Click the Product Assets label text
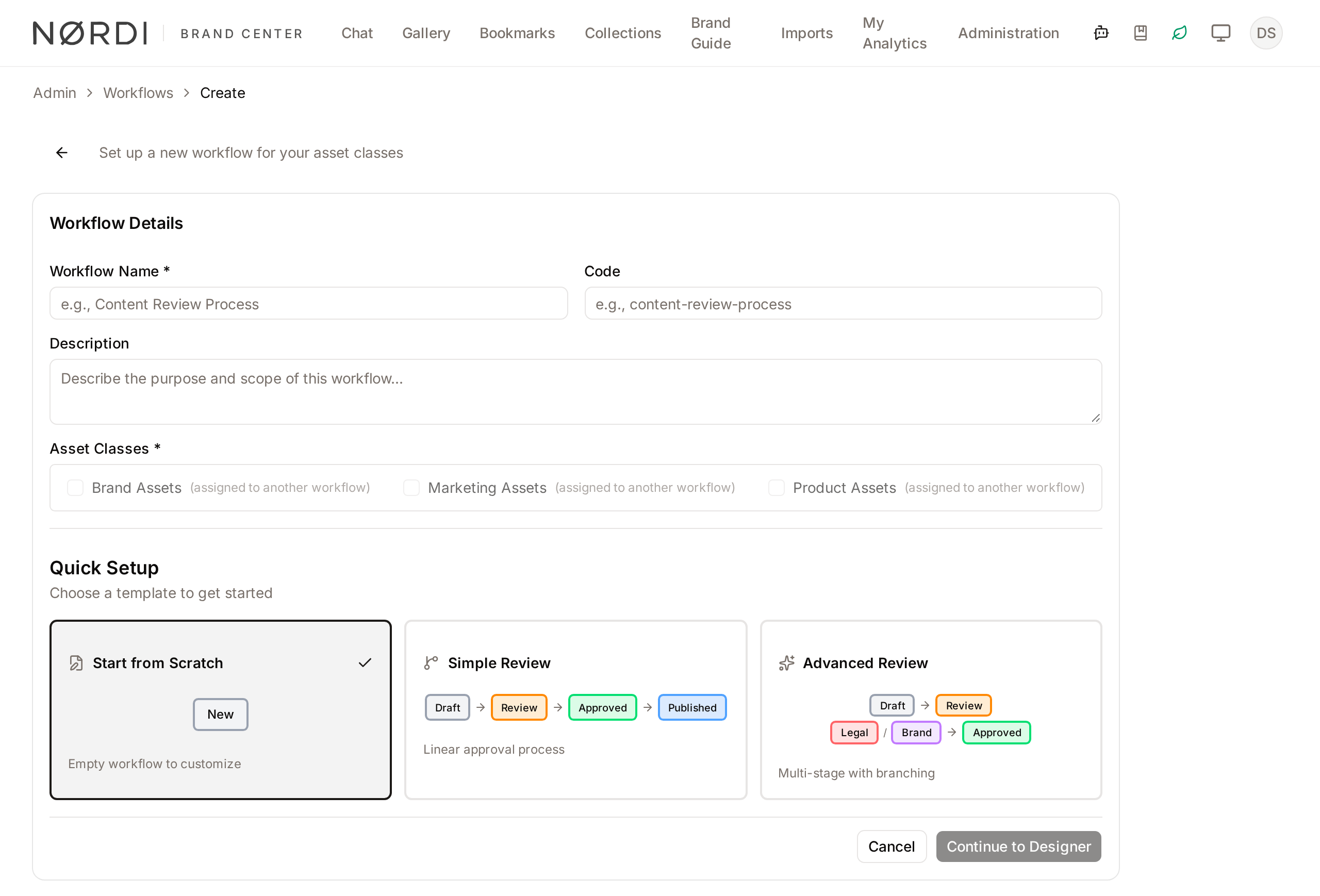Image resolution: width=1320 pixels, height=896 pixels. point(844,488)
